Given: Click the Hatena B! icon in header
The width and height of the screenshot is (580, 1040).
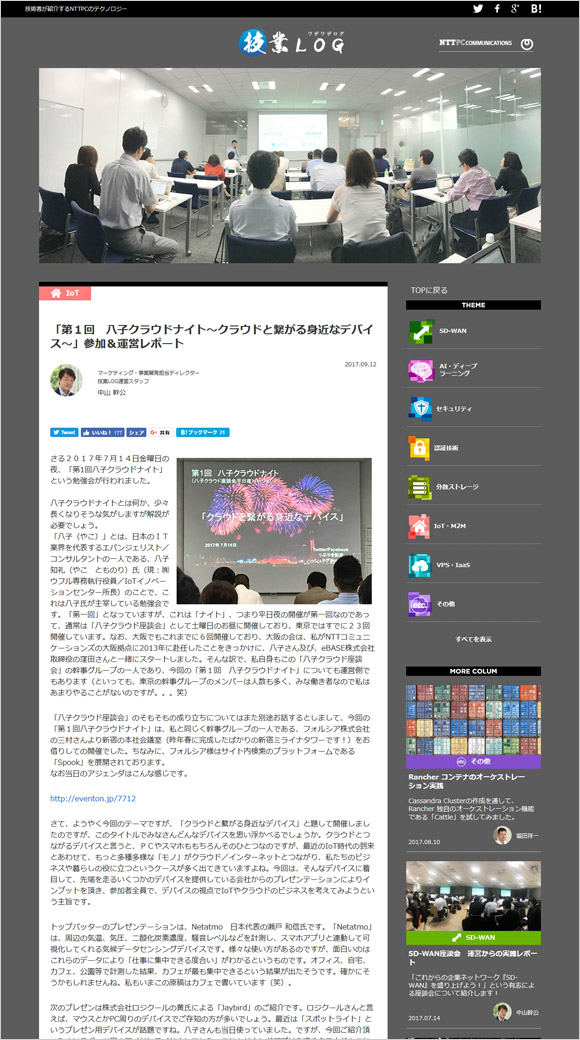Looking at the screenshot, I should [x=536, y=9].
